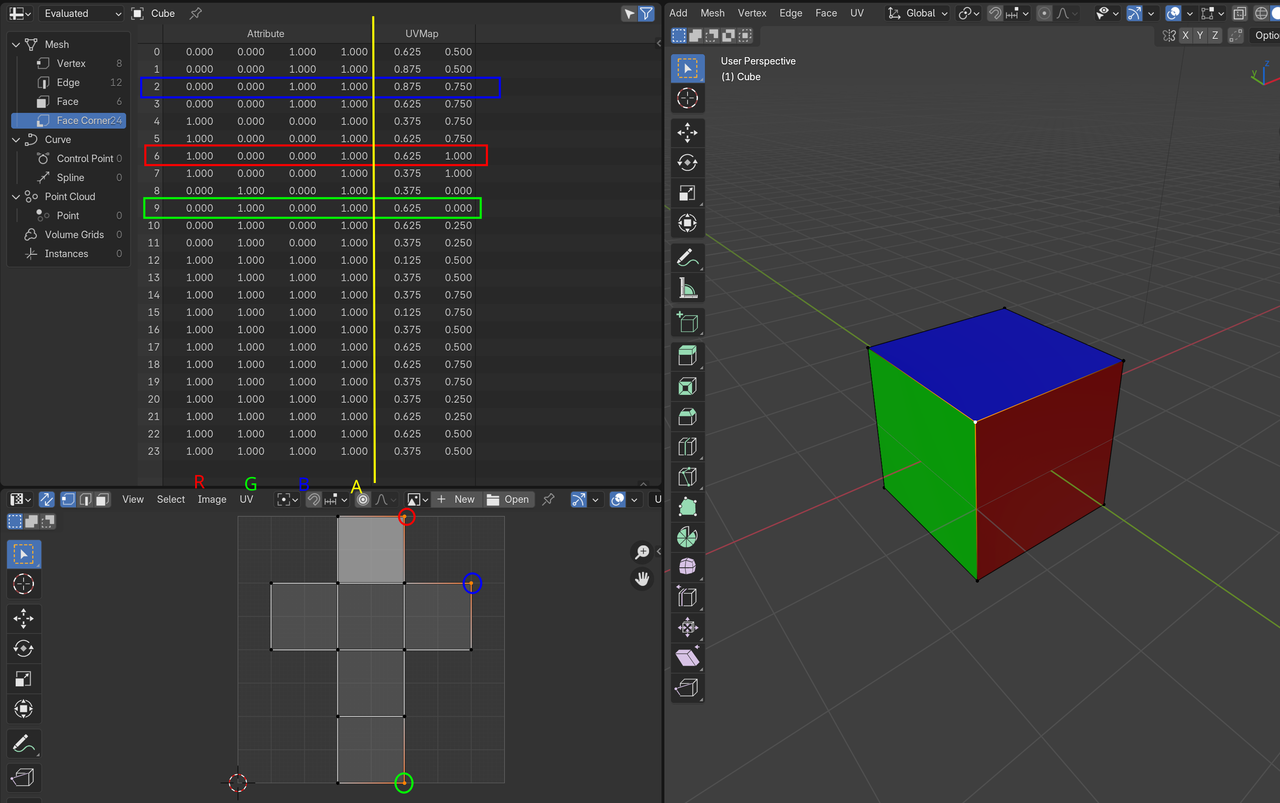Select the Rip Region tool

688,688
